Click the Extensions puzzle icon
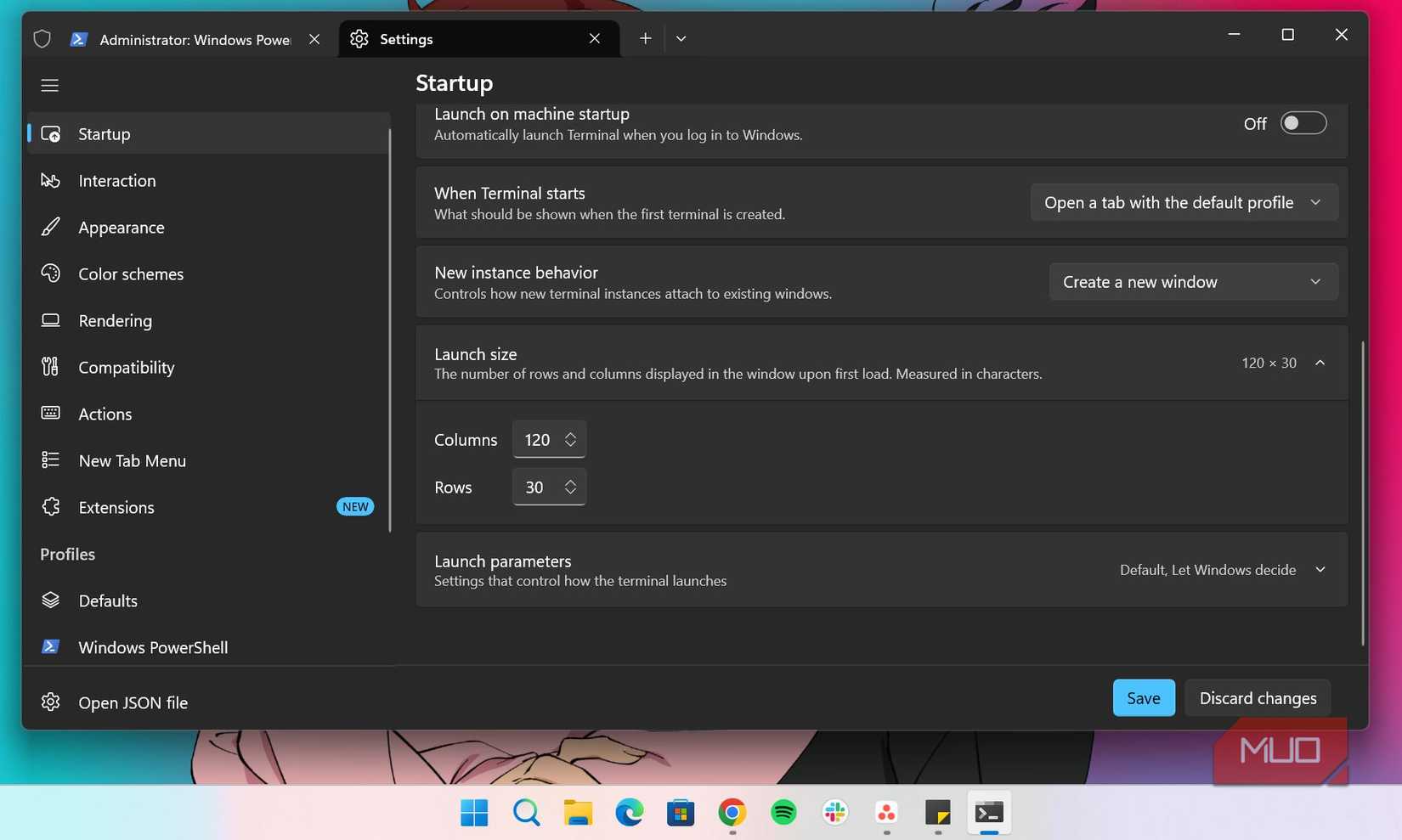The height and width of the screenshot is (840, 1402). (51, 507)
